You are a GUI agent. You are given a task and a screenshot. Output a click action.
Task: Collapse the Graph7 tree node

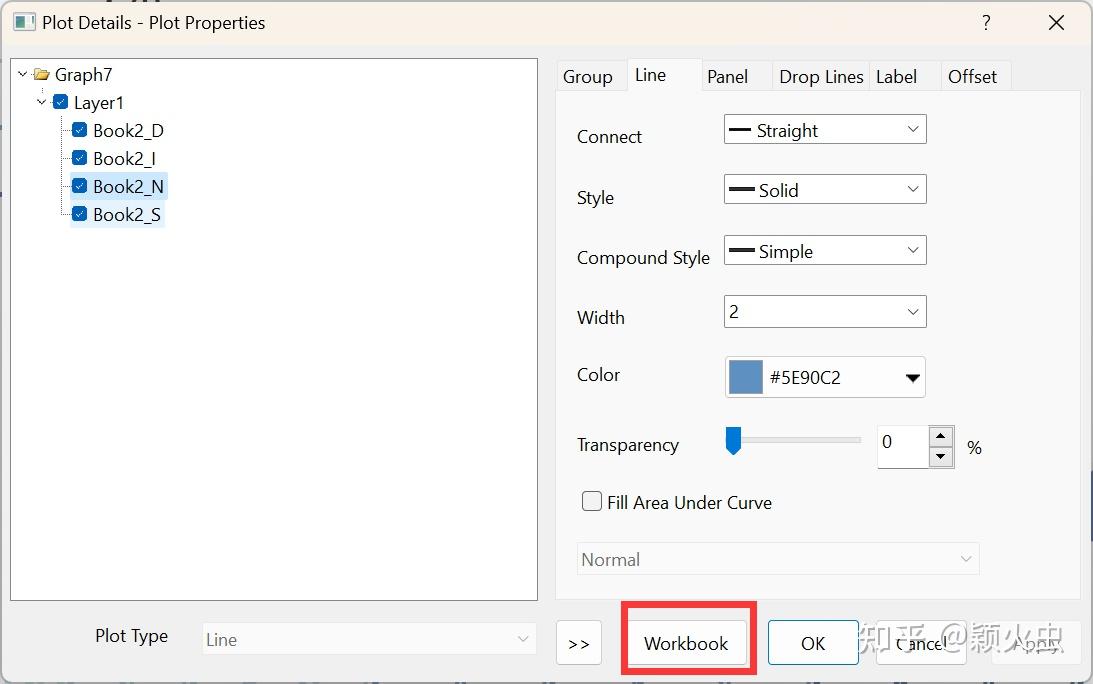point(23,75)
